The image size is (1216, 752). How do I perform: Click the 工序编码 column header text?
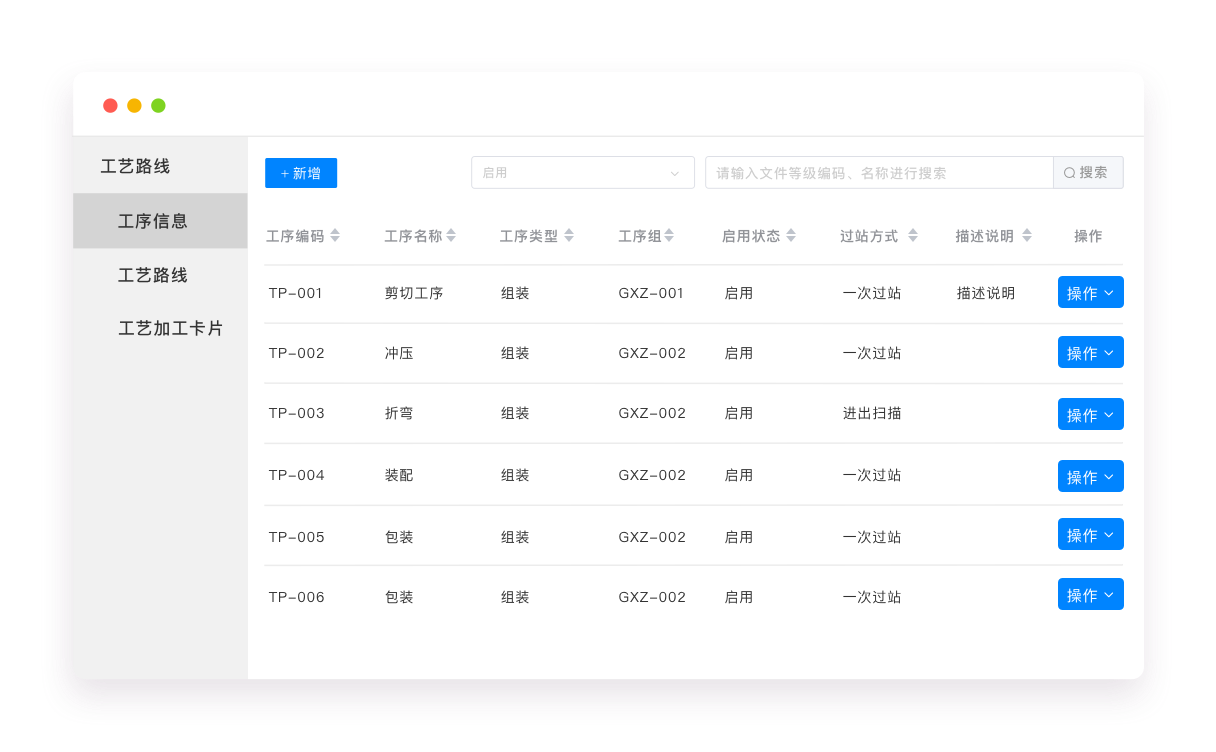(295, 236)
